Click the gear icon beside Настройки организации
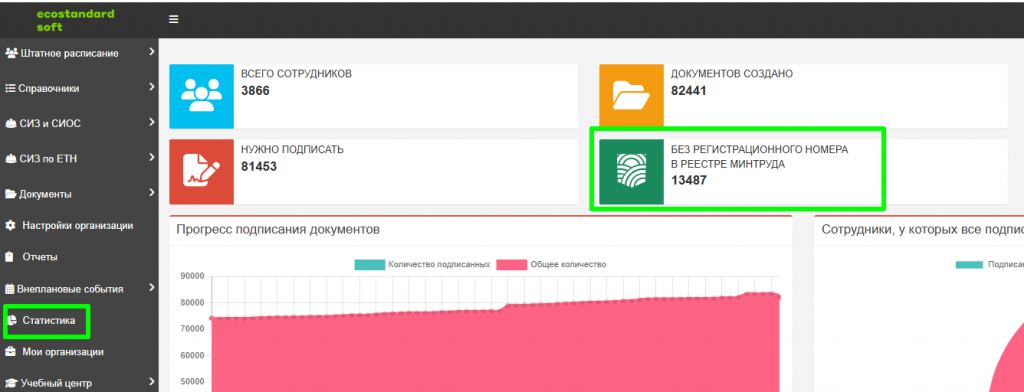This screenshot has width=1024, height=392. coord(10,225)
